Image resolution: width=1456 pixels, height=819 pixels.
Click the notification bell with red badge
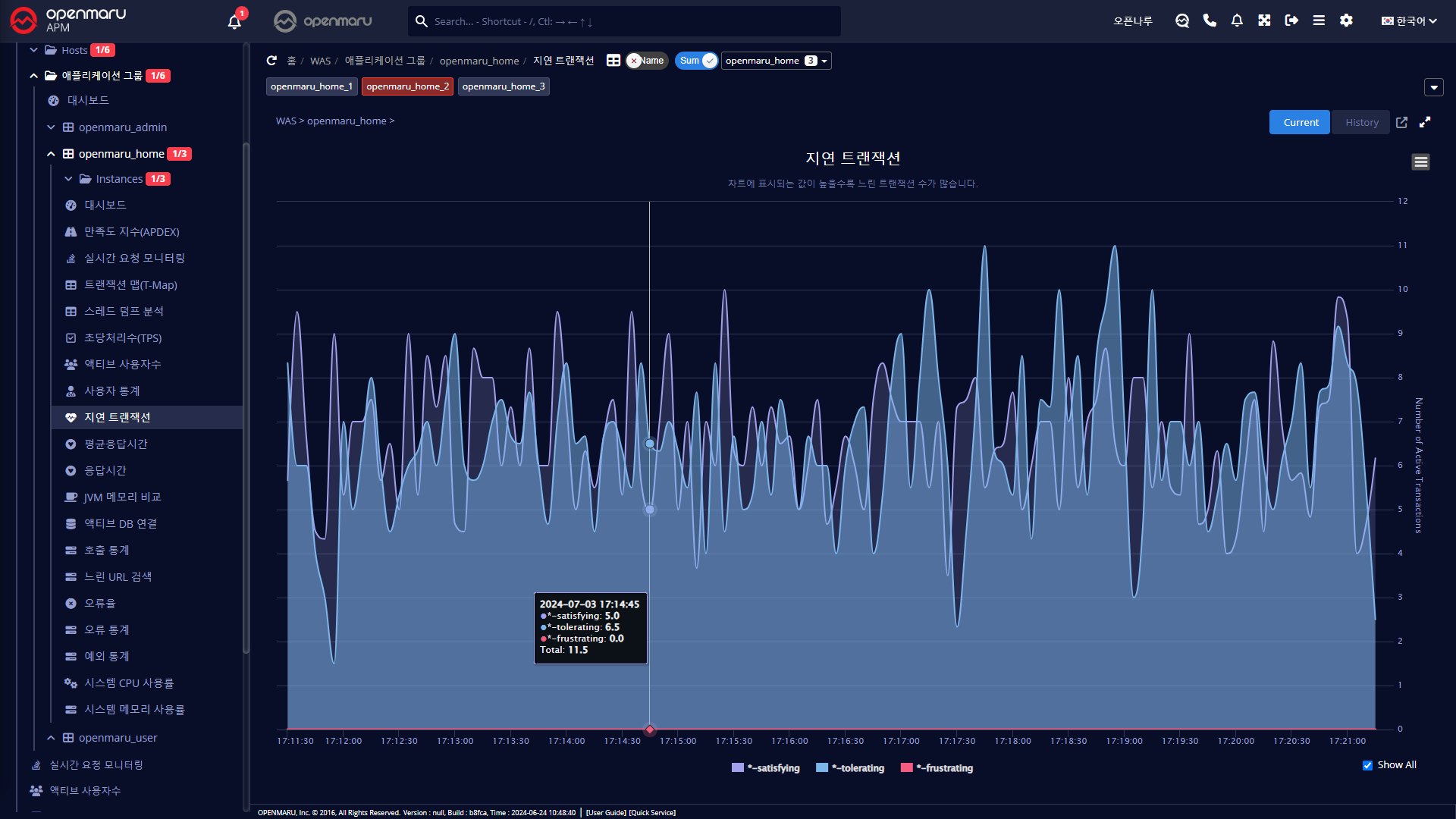(235, 21)
